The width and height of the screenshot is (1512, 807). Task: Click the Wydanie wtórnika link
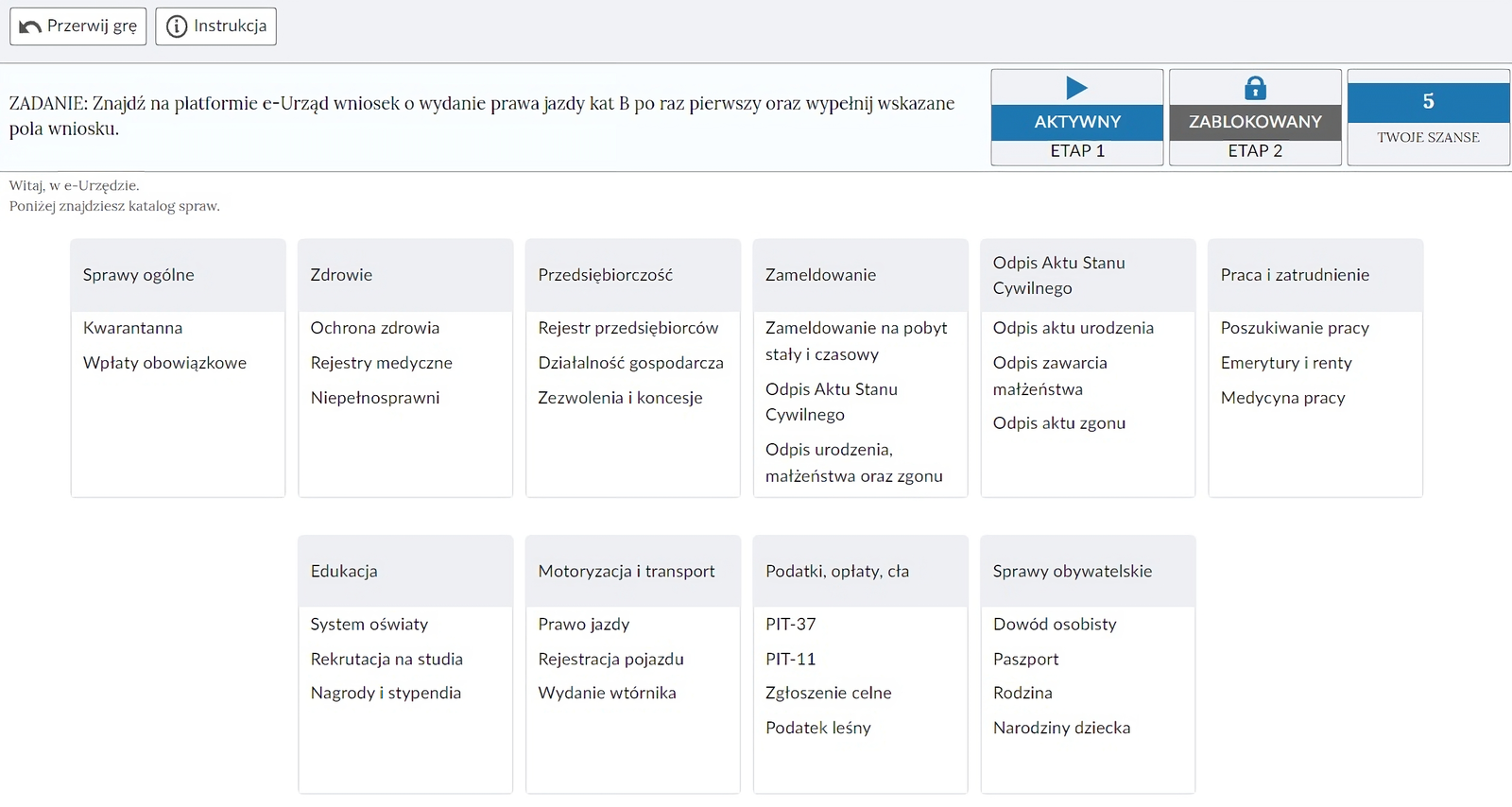[607, 693]
